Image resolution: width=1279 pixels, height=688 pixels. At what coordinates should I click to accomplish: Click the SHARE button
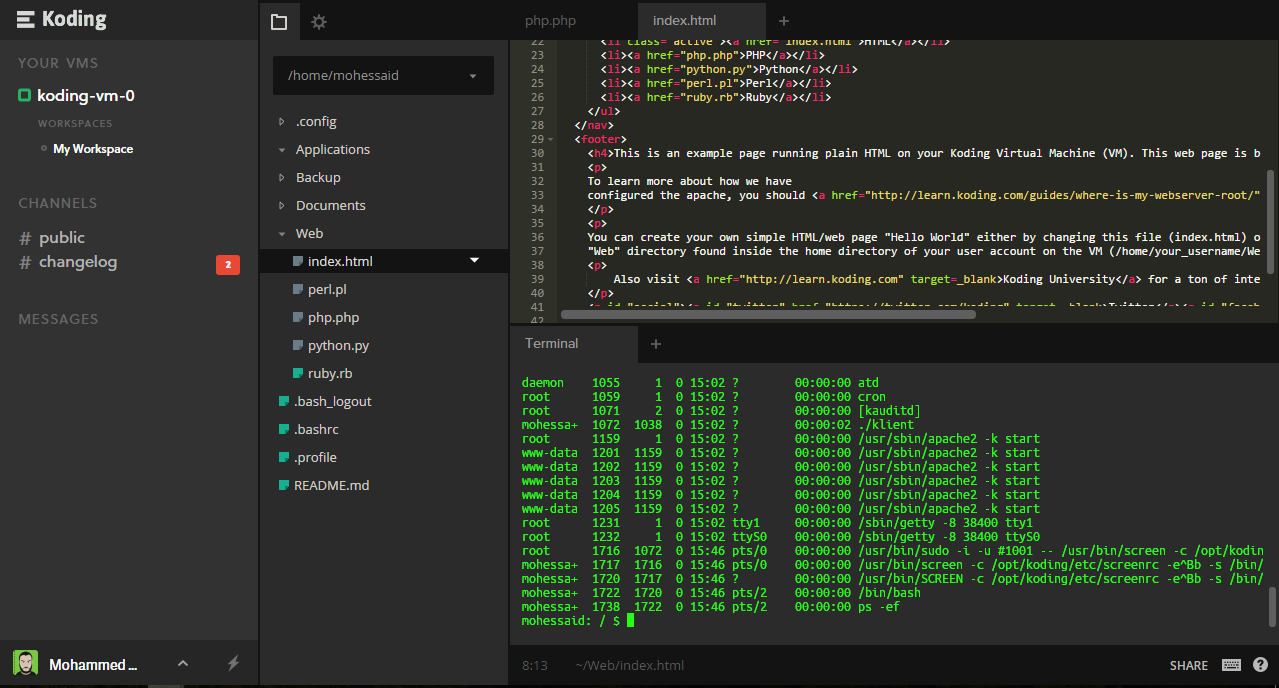tap(1189, 665)
